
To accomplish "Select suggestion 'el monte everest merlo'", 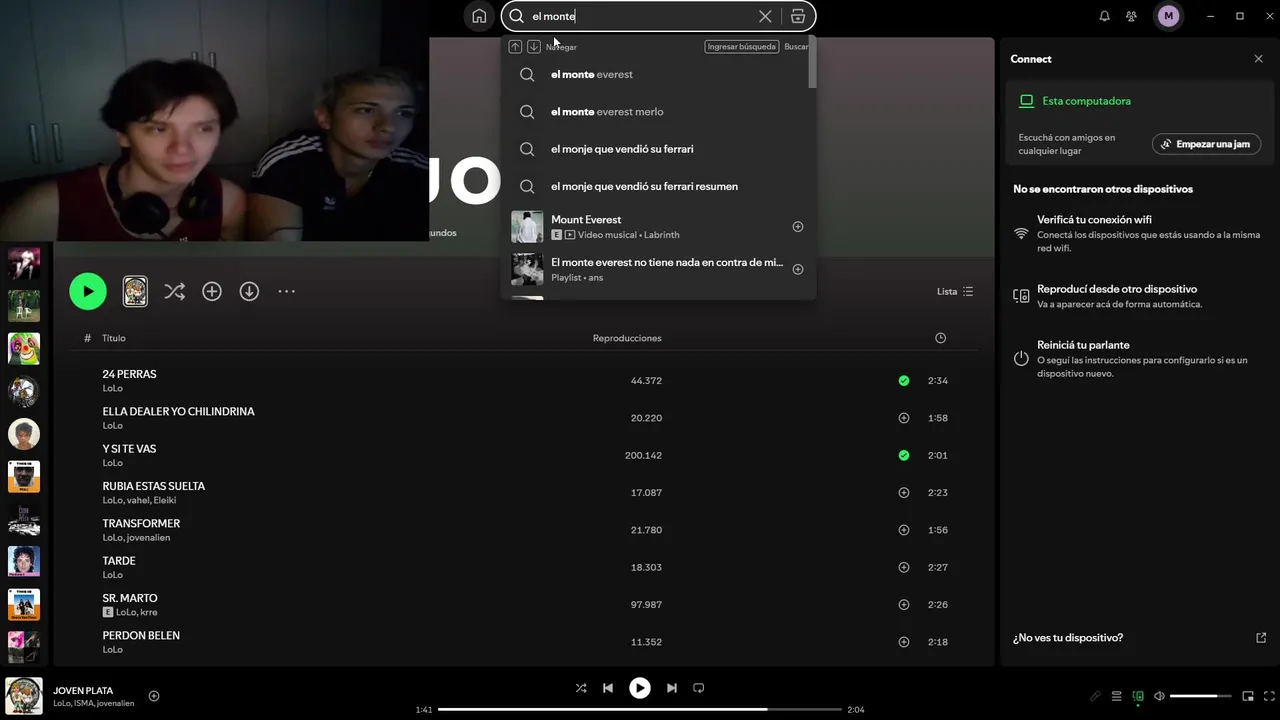I will coord(659,111).
